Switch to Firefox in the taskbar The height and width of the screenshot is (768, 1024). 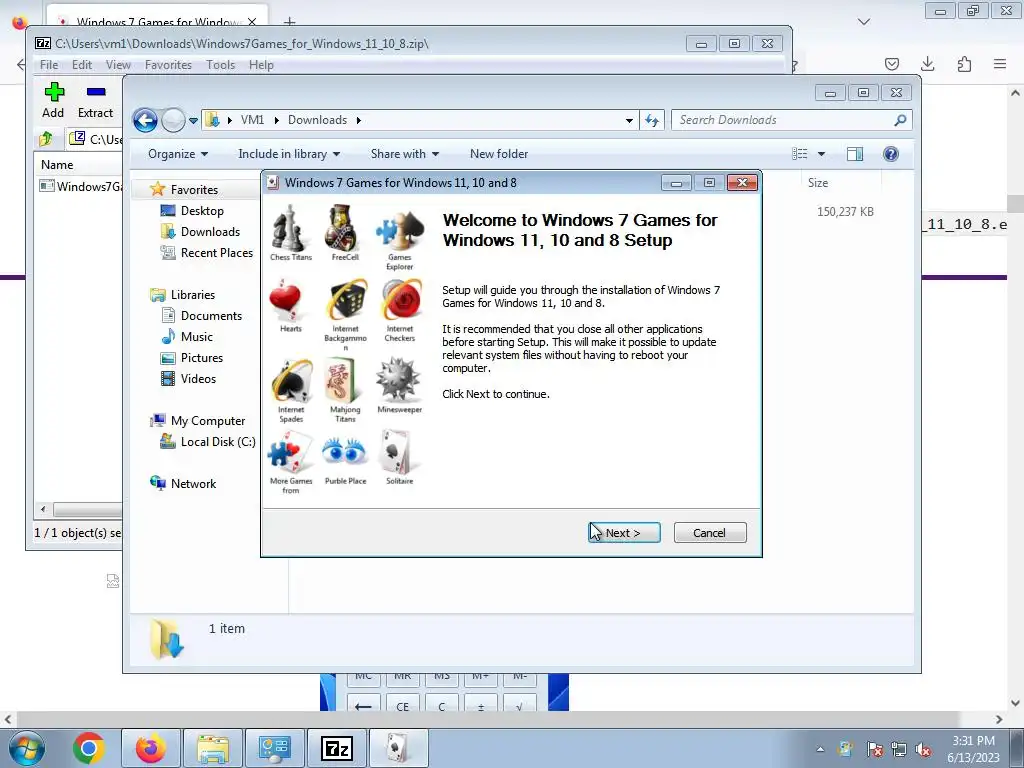[151, 748]
